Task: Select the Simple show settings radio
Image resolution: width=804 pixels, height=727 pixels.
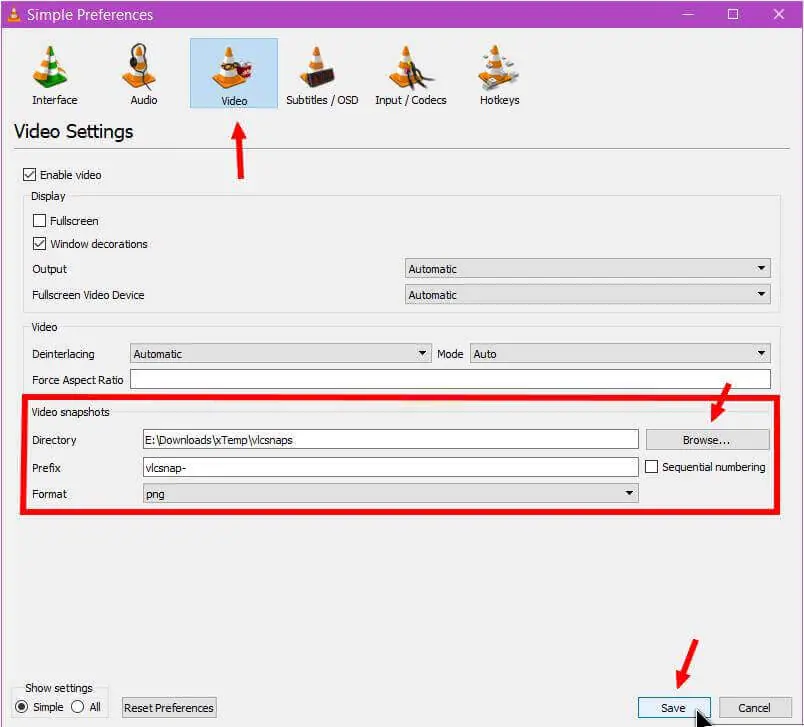Action: click(x=22, y=706)
